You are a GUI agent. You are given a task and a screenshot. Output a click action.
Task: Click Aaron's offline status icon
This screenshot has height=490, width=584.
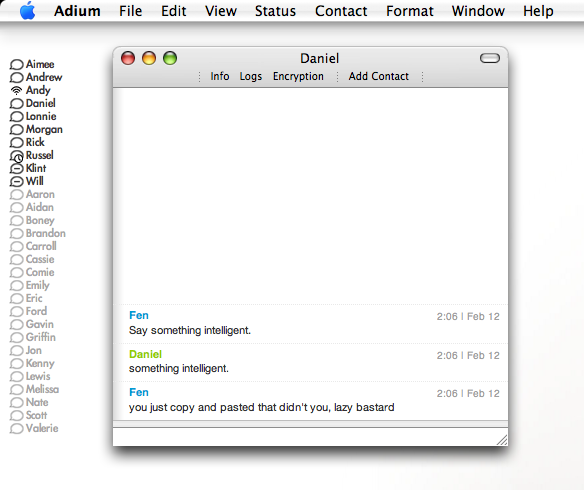[16, 195]
